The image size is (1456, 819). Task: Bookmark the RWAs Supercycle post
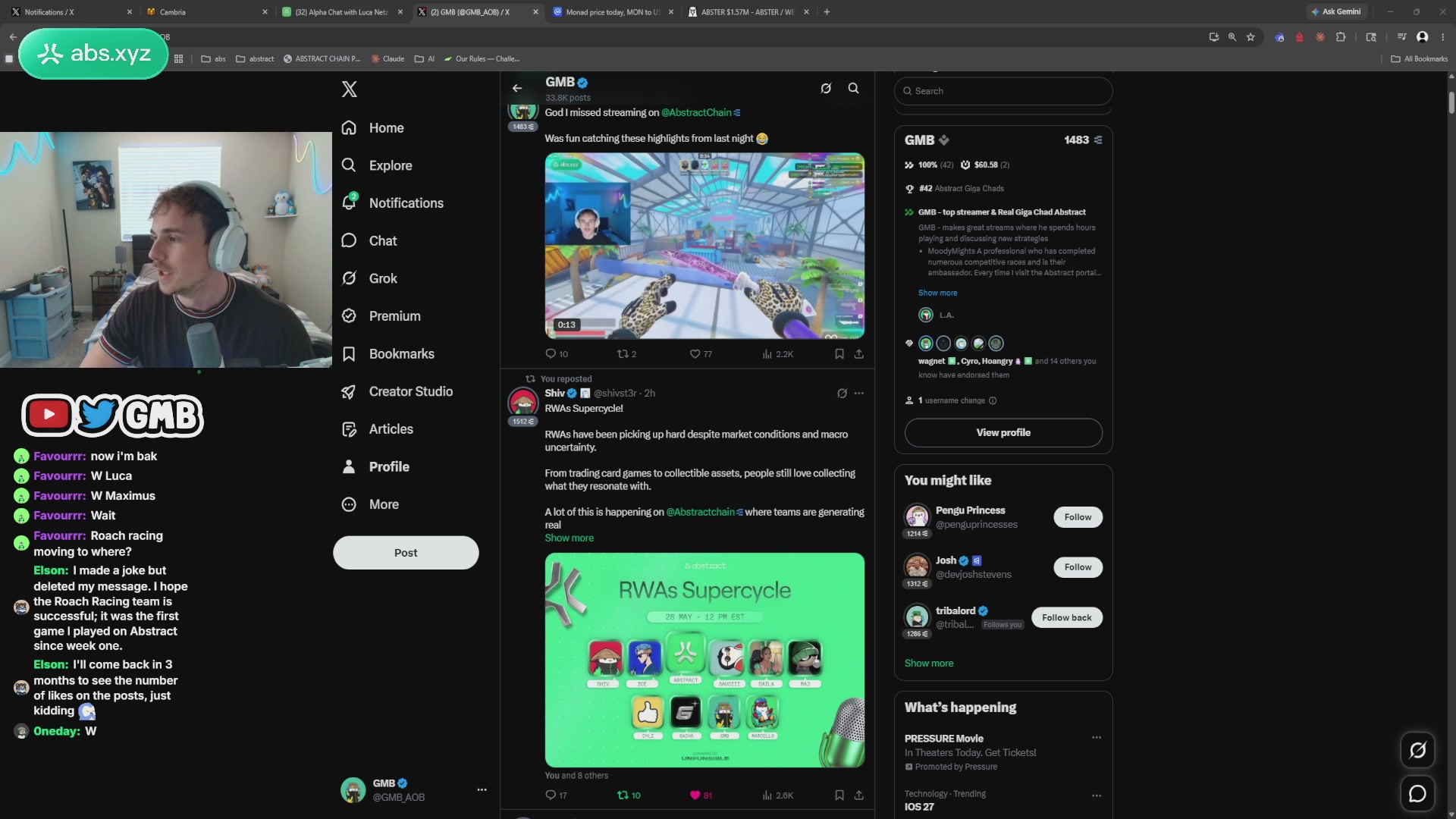point(839,795)
